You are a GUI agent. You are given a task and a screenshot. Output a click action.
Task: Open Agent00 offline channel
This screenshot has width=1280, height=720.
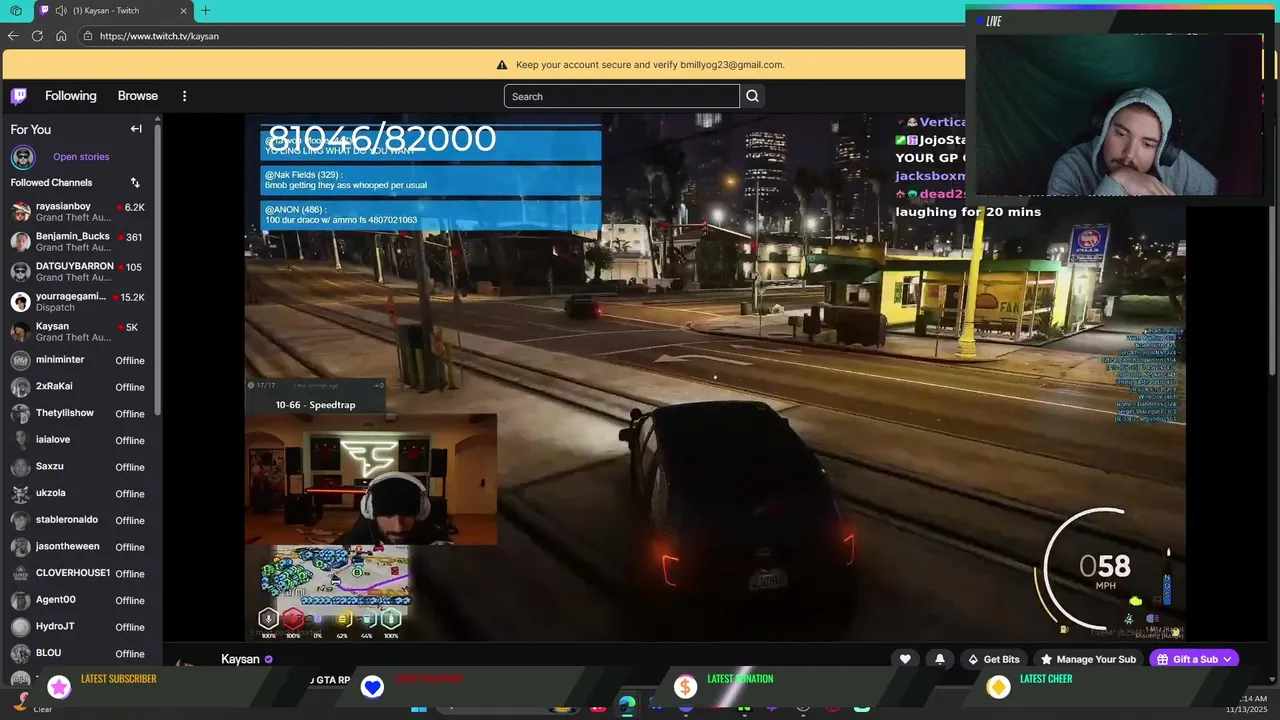[78, 600]
